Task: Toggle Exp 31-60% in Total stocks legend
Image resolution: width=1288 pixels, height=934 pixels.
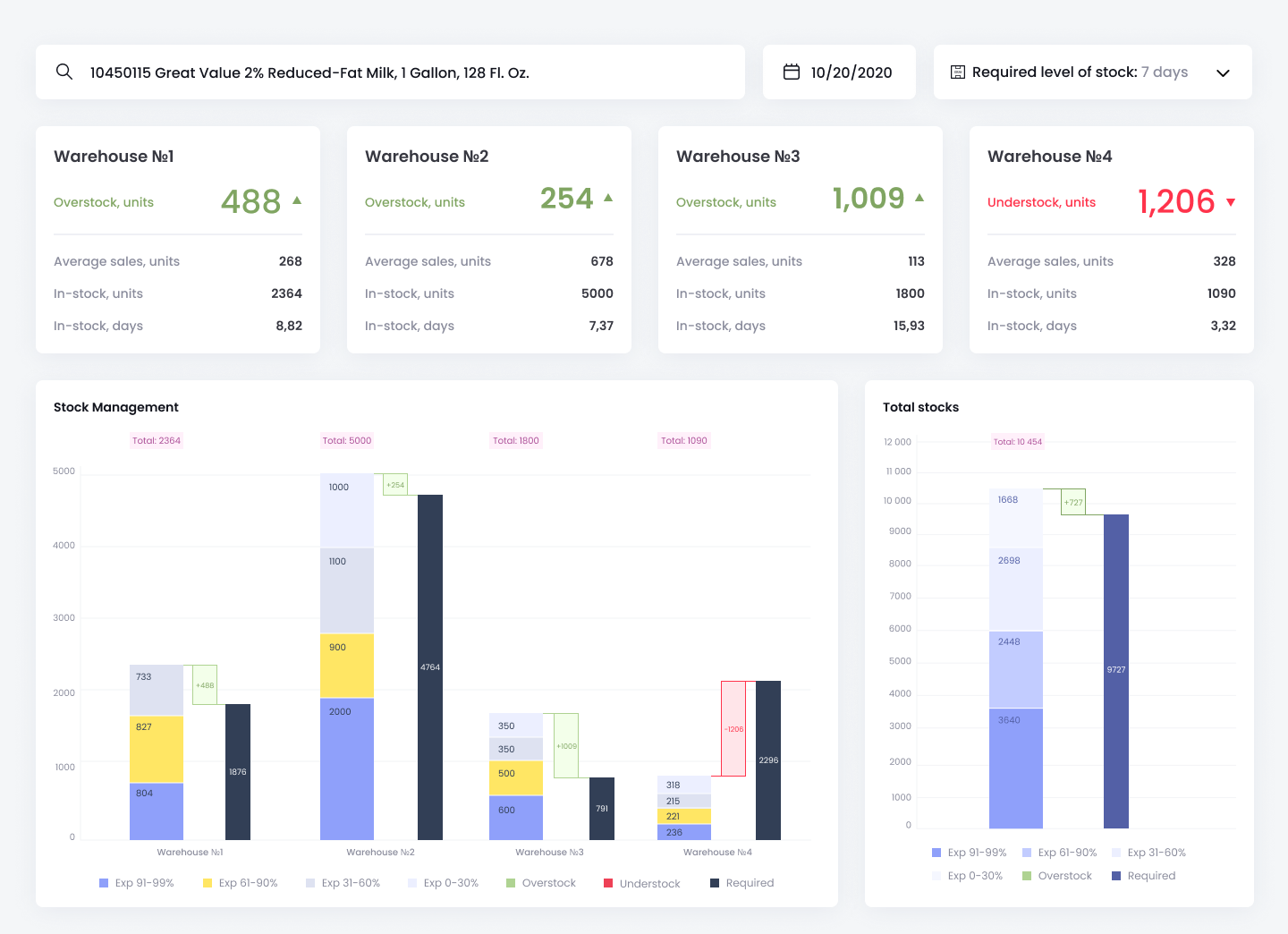Action: (1149, 853)
